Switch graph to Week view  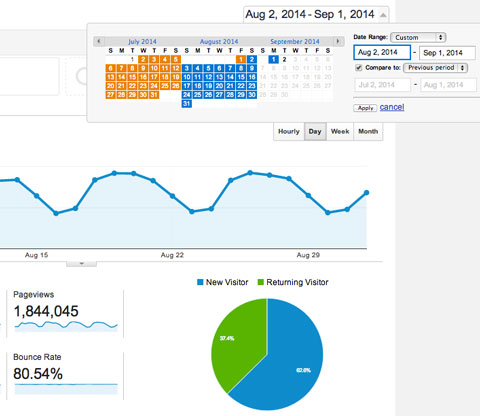pyautogui.click(x=340, y=131)
